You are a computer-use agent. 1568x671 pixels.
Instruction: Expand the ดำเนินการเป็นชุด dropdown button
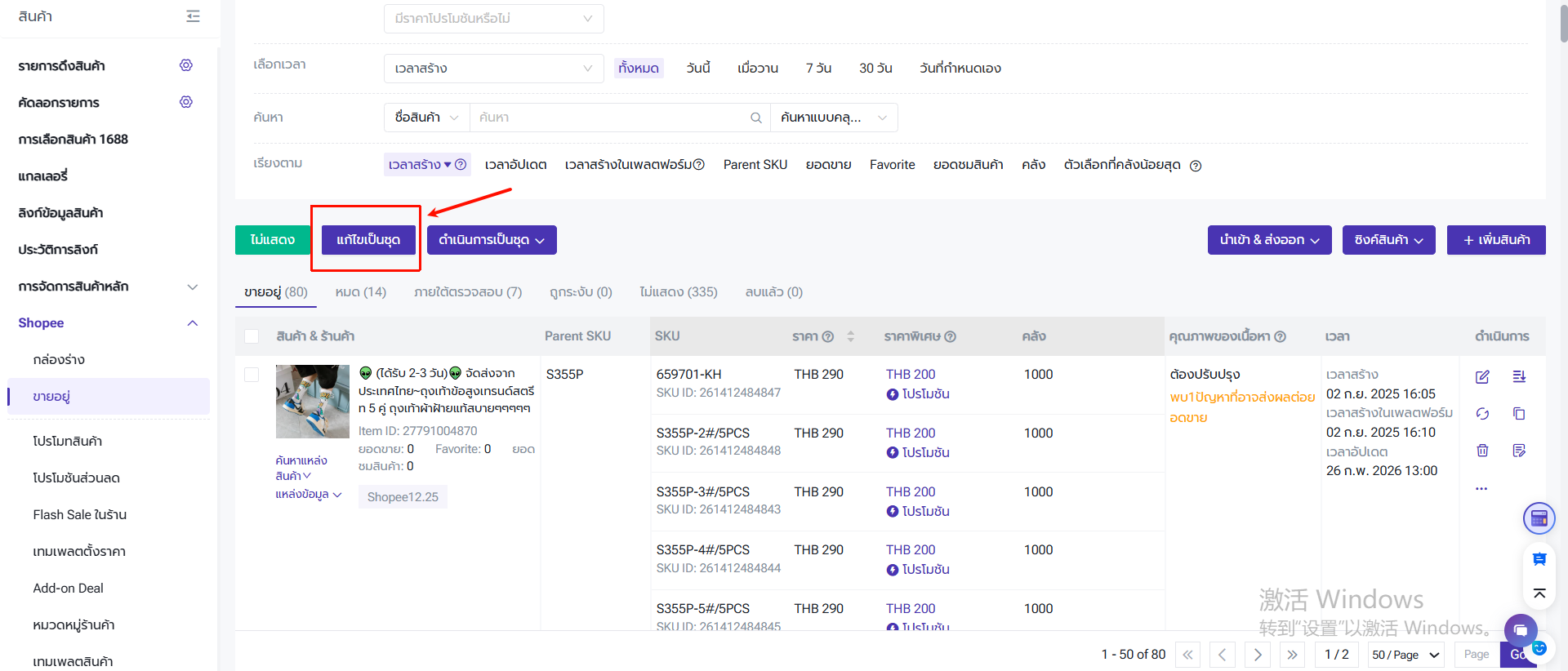tap(492, 240)
